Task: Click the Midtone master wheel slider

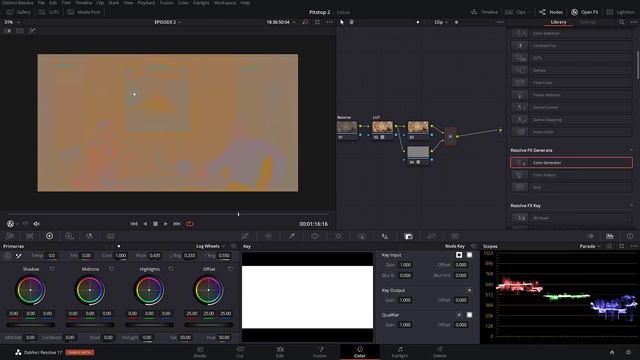Action: 90,325
